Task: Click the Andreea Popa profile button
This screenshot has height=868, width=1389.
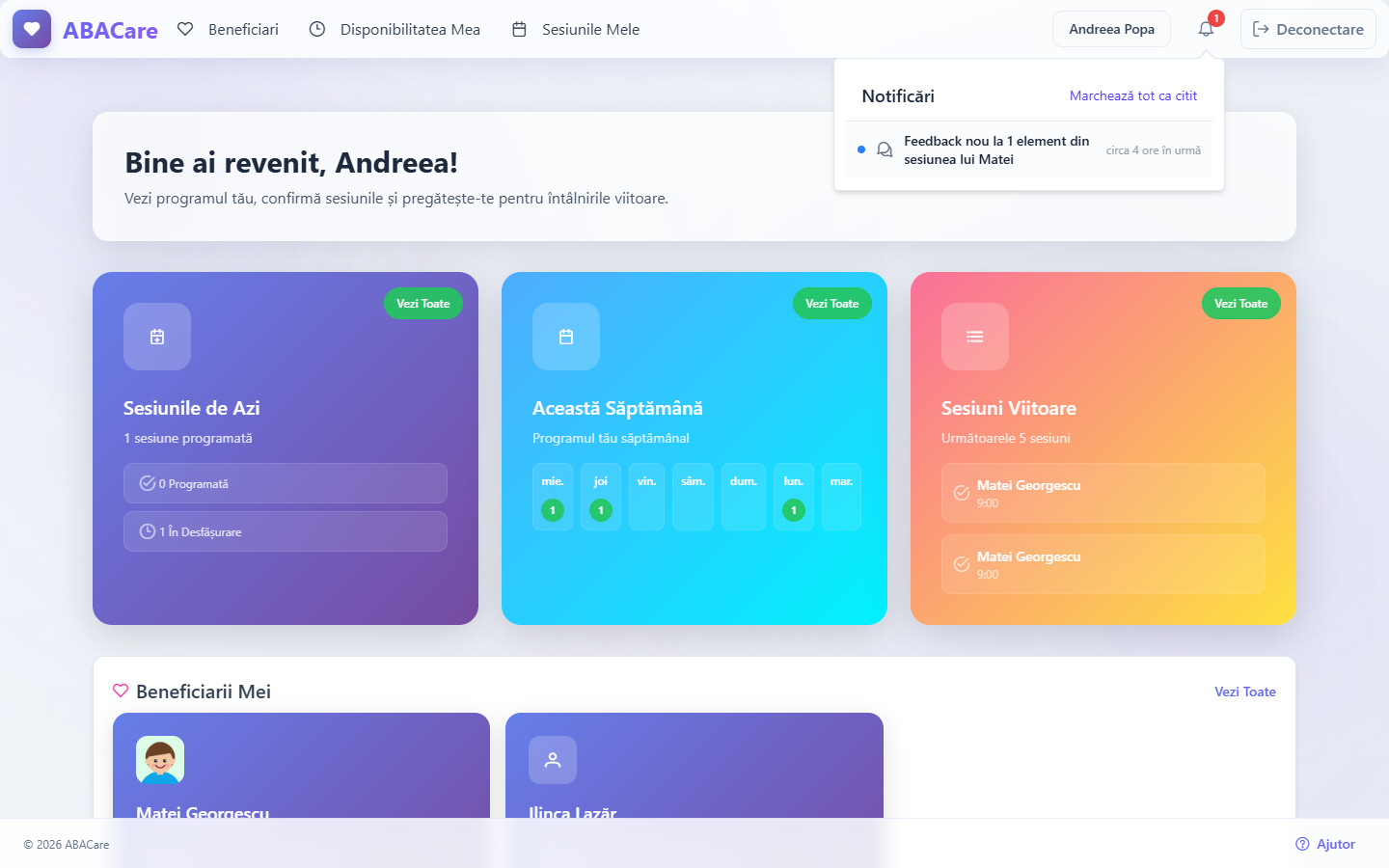Action: [x=1111, y=29]
